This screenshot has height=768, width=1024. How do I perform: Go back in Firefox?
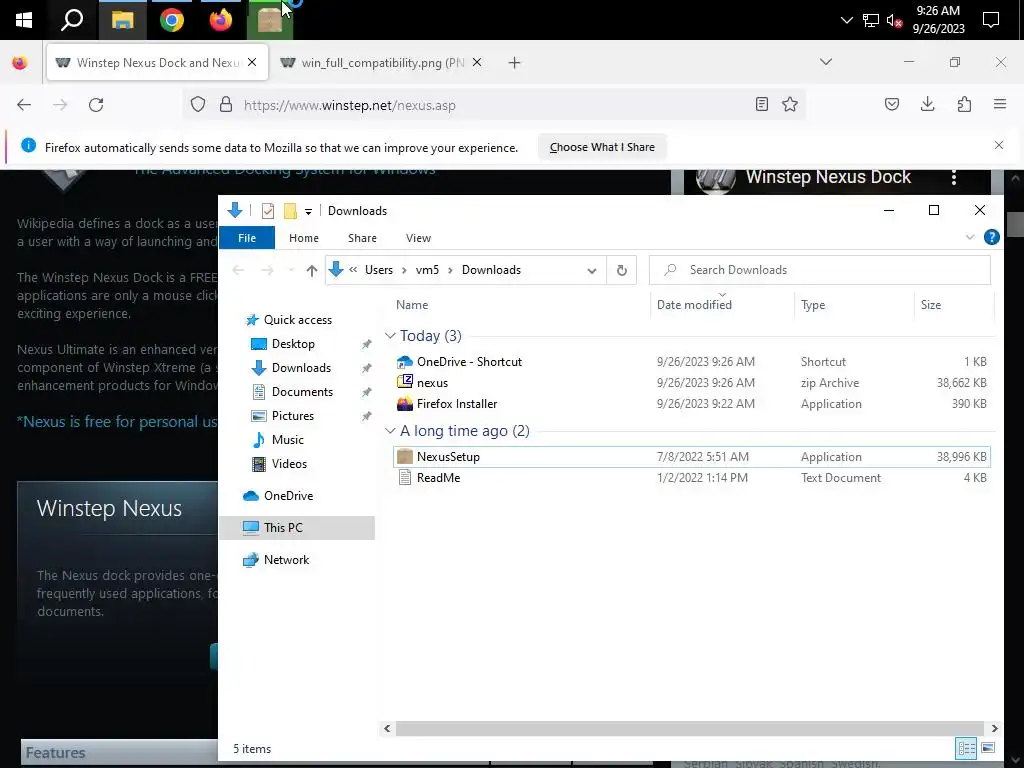pos(24,105)
